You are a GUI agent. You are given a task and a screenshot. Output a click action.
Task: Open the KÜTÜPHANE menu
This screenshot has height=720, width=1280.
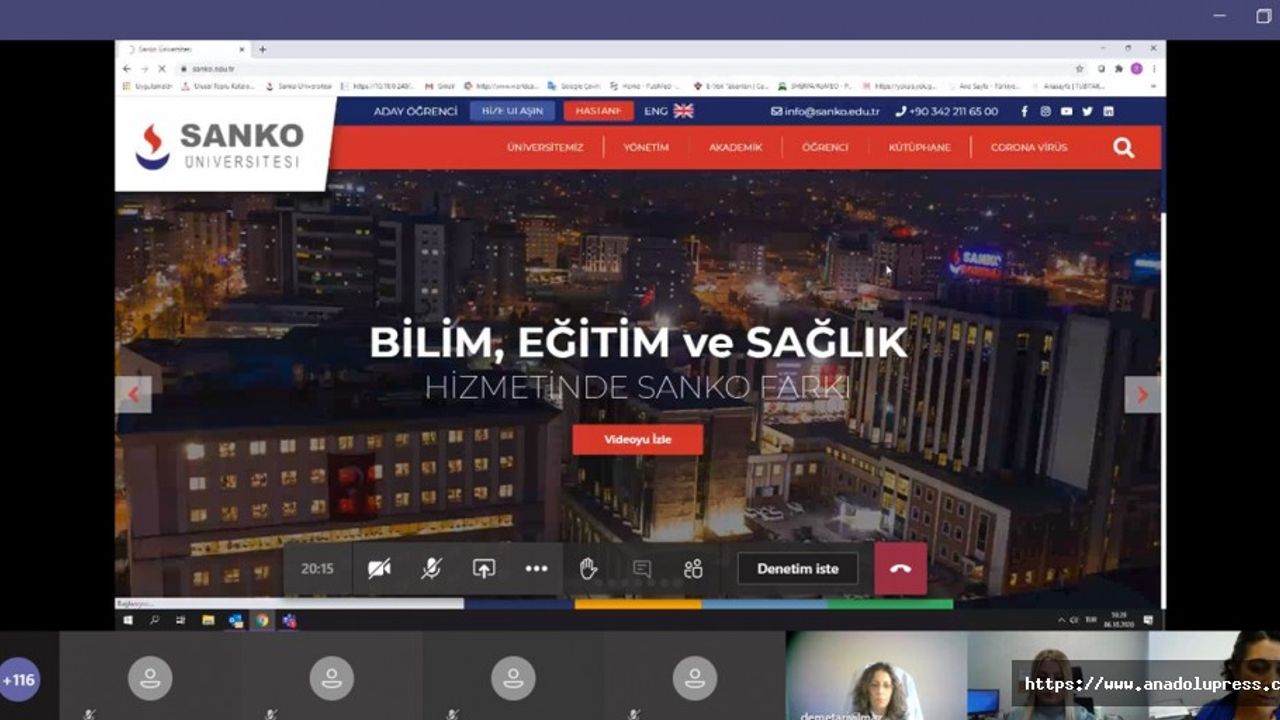click(920, 147)
